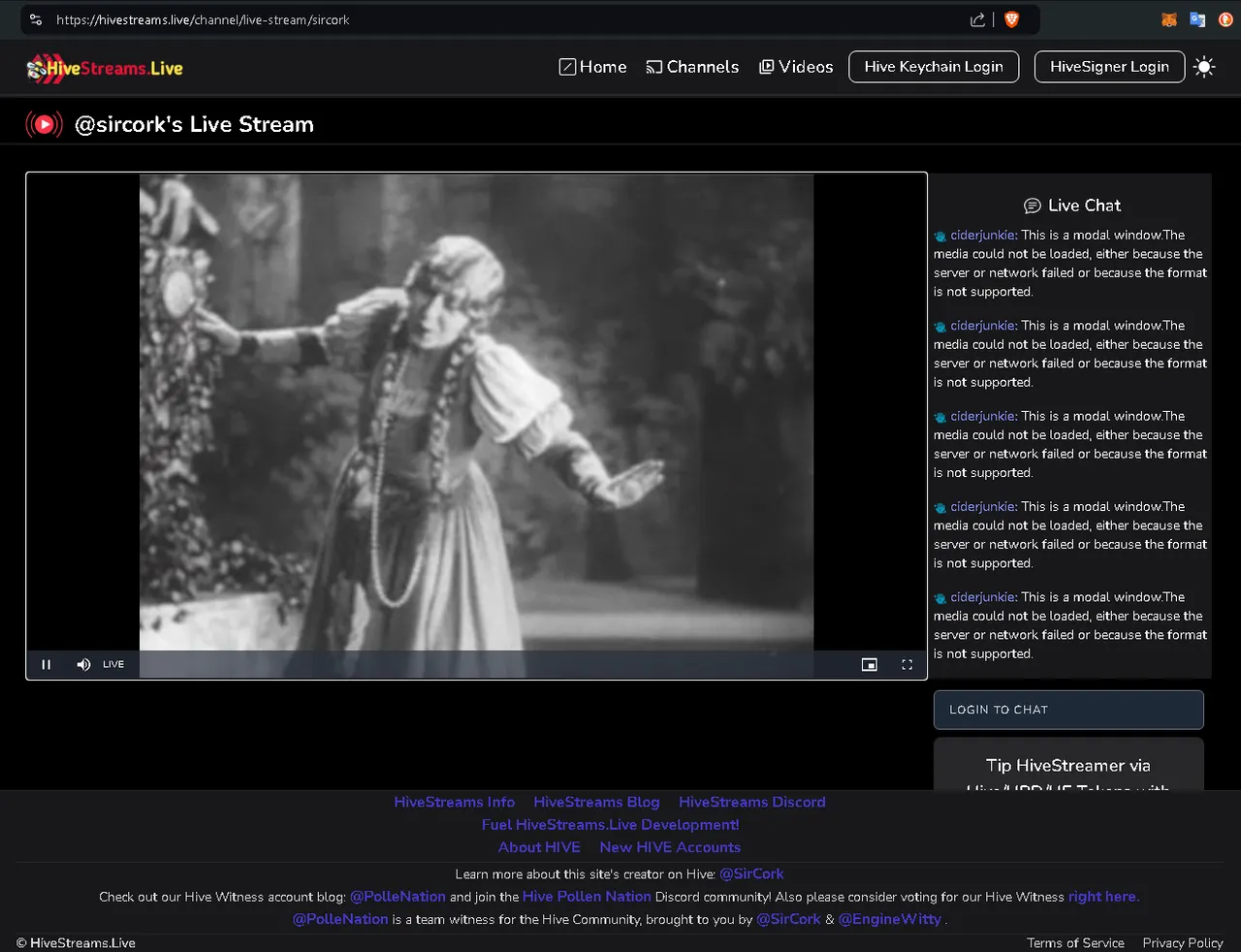Screen dimensions: 1241x952
Task: Click the © HiveStreams.Live footer text
Action: [76, 943]
